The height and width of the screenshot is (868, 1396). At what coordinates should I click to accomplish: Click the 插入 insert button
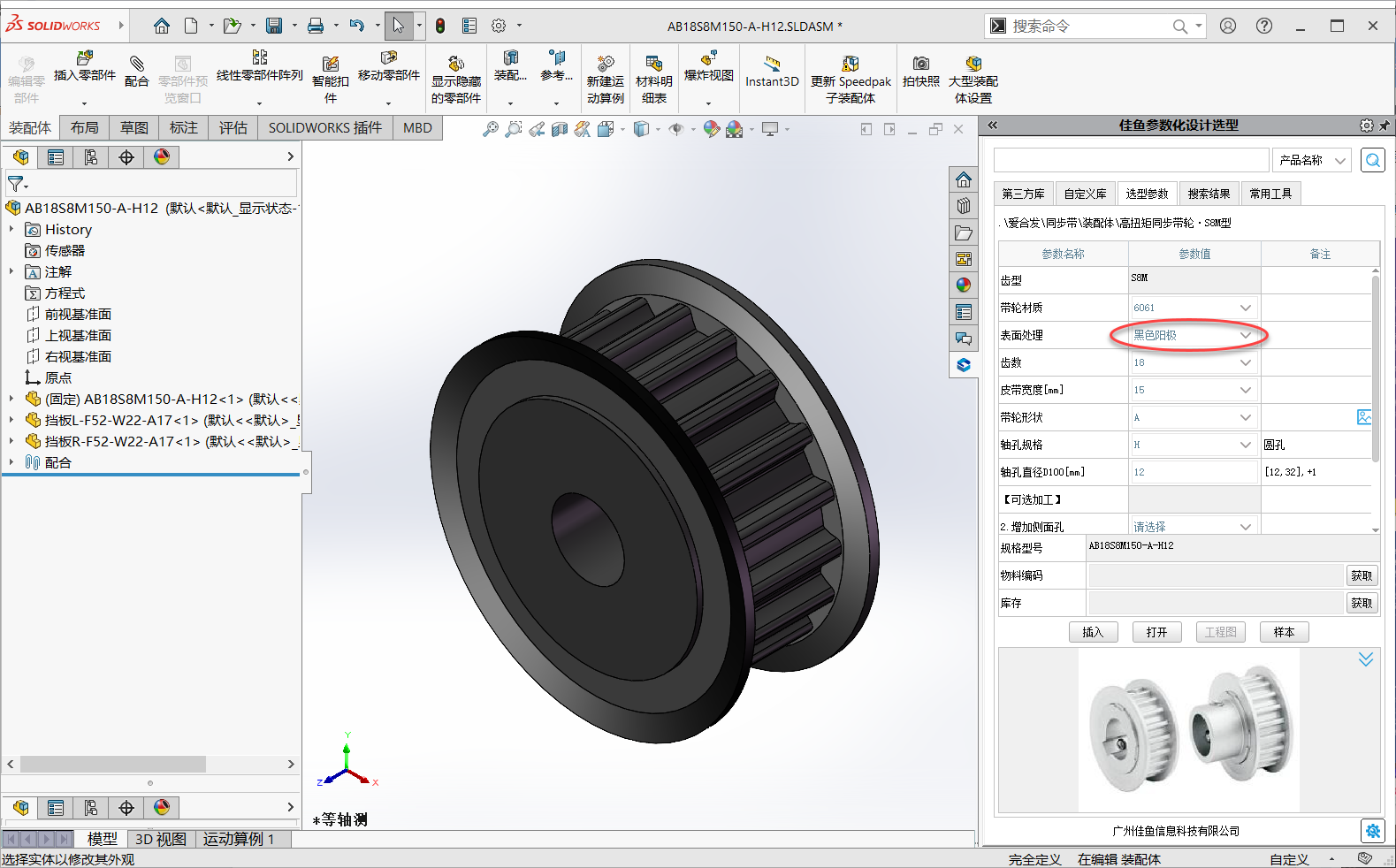point(1093,632)
